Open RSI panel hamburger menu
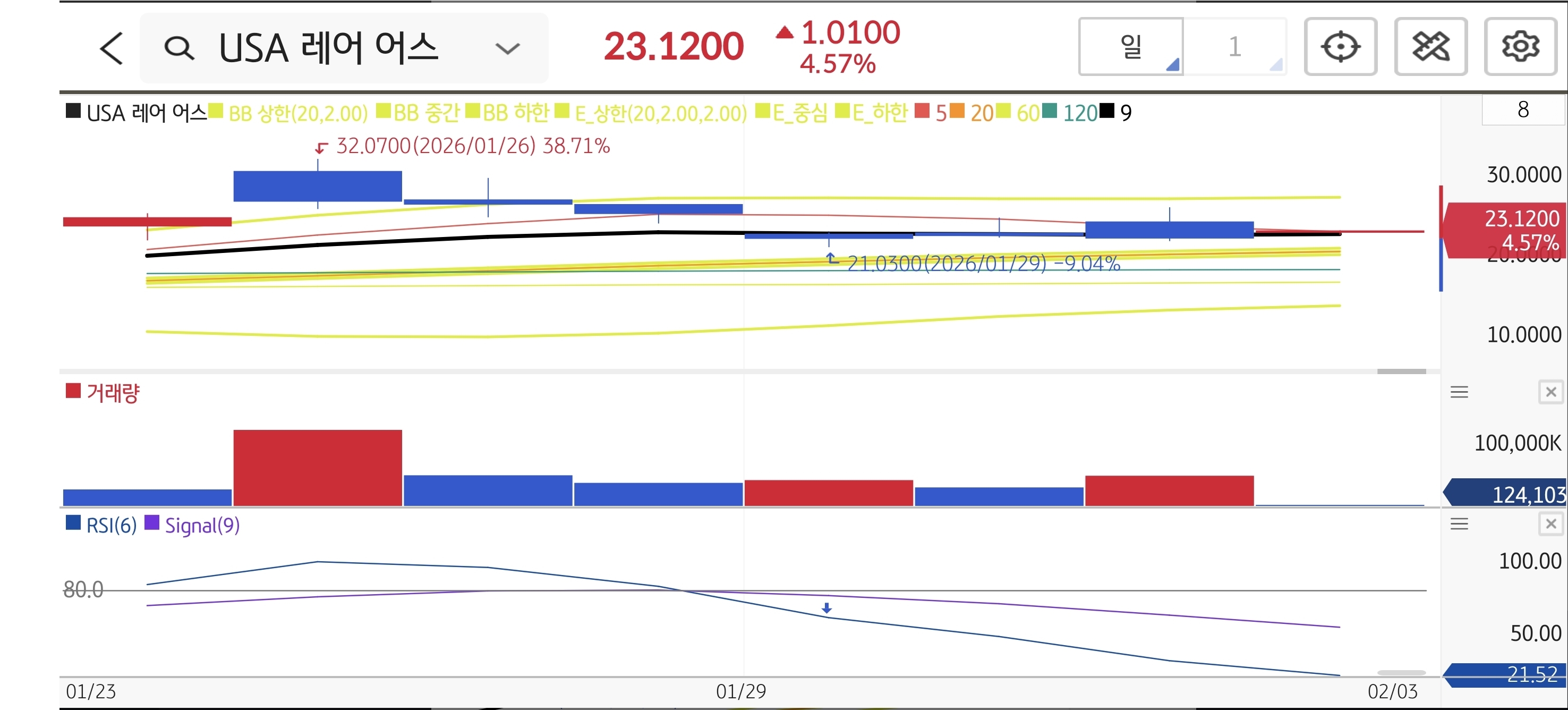1568x710 pixels. pyautogui.click(x=1459, y=523)
